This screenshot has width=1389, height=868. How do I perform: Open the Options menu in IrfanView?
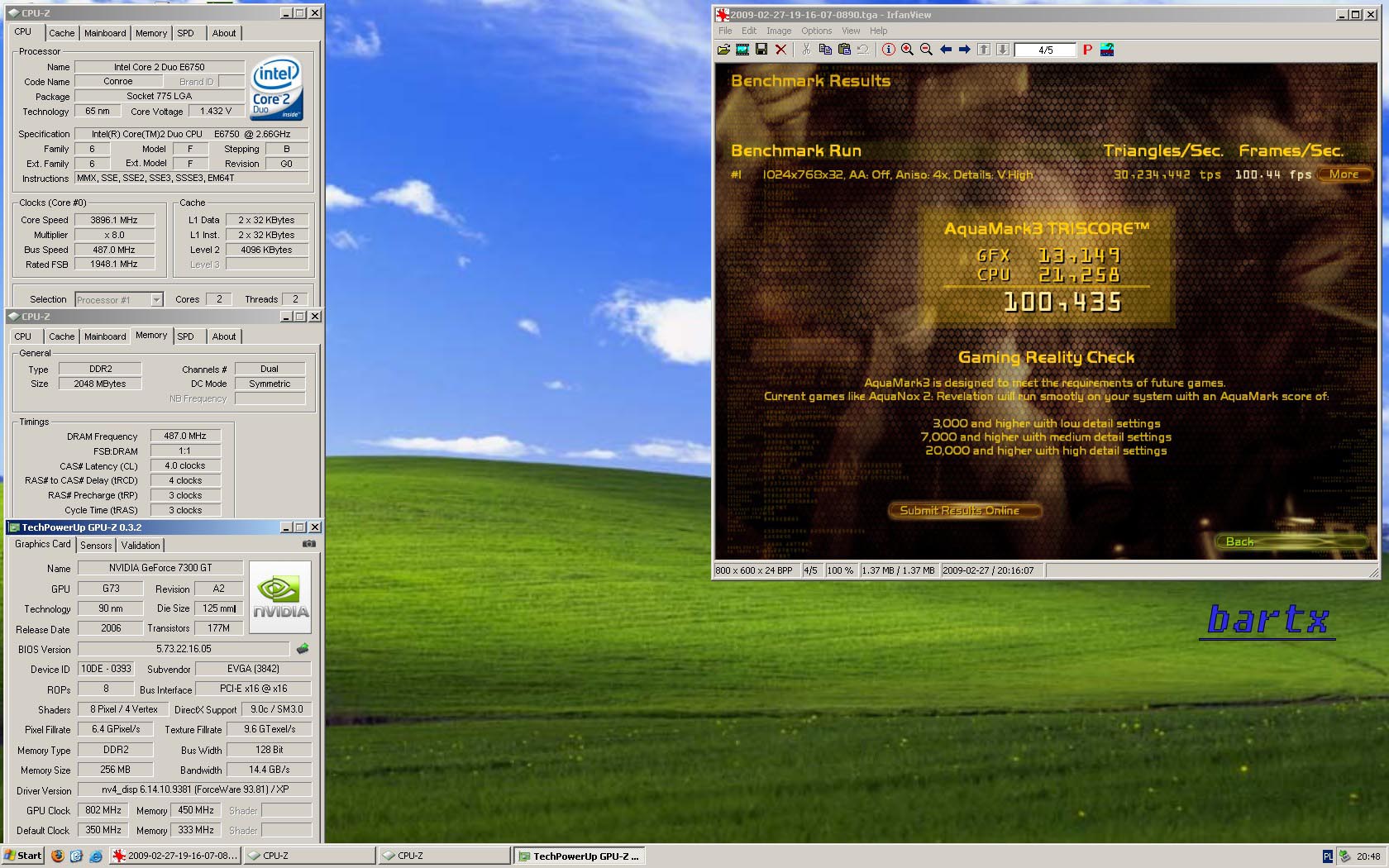click(817, 31)
